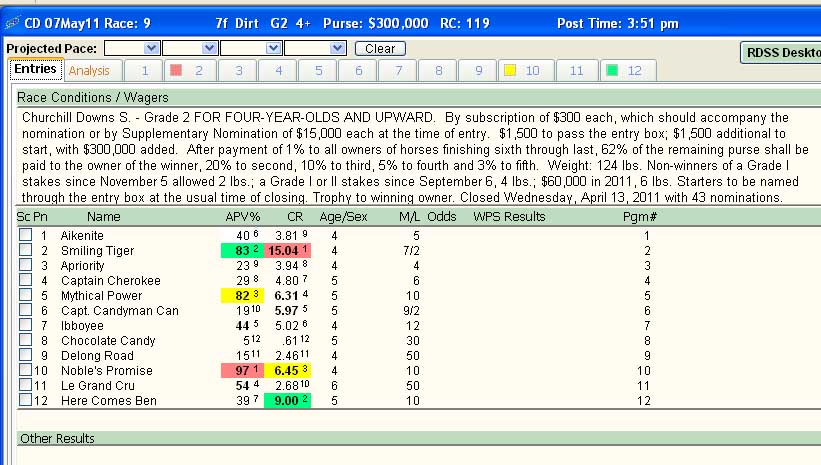Click Noble's Promise yellow CR cell 6.45

(287, 371)
